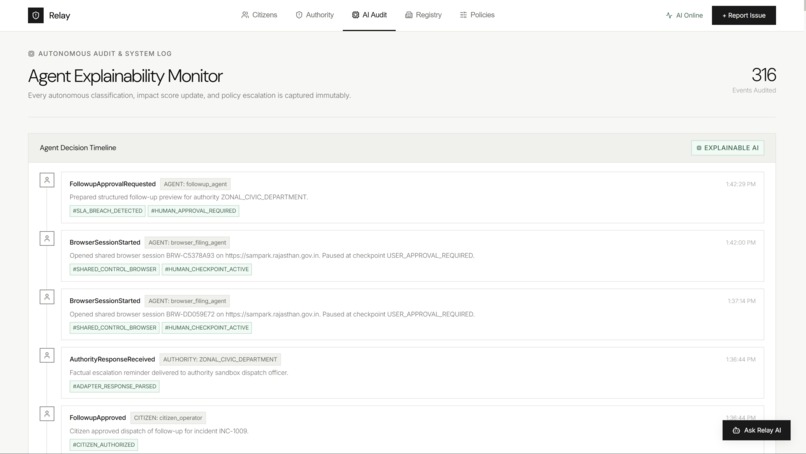Click the 1:36:44 PM timestamp of AuthorityResponseReceived
The width and height of the screenshot is (806, 454).
coord(741,359)
